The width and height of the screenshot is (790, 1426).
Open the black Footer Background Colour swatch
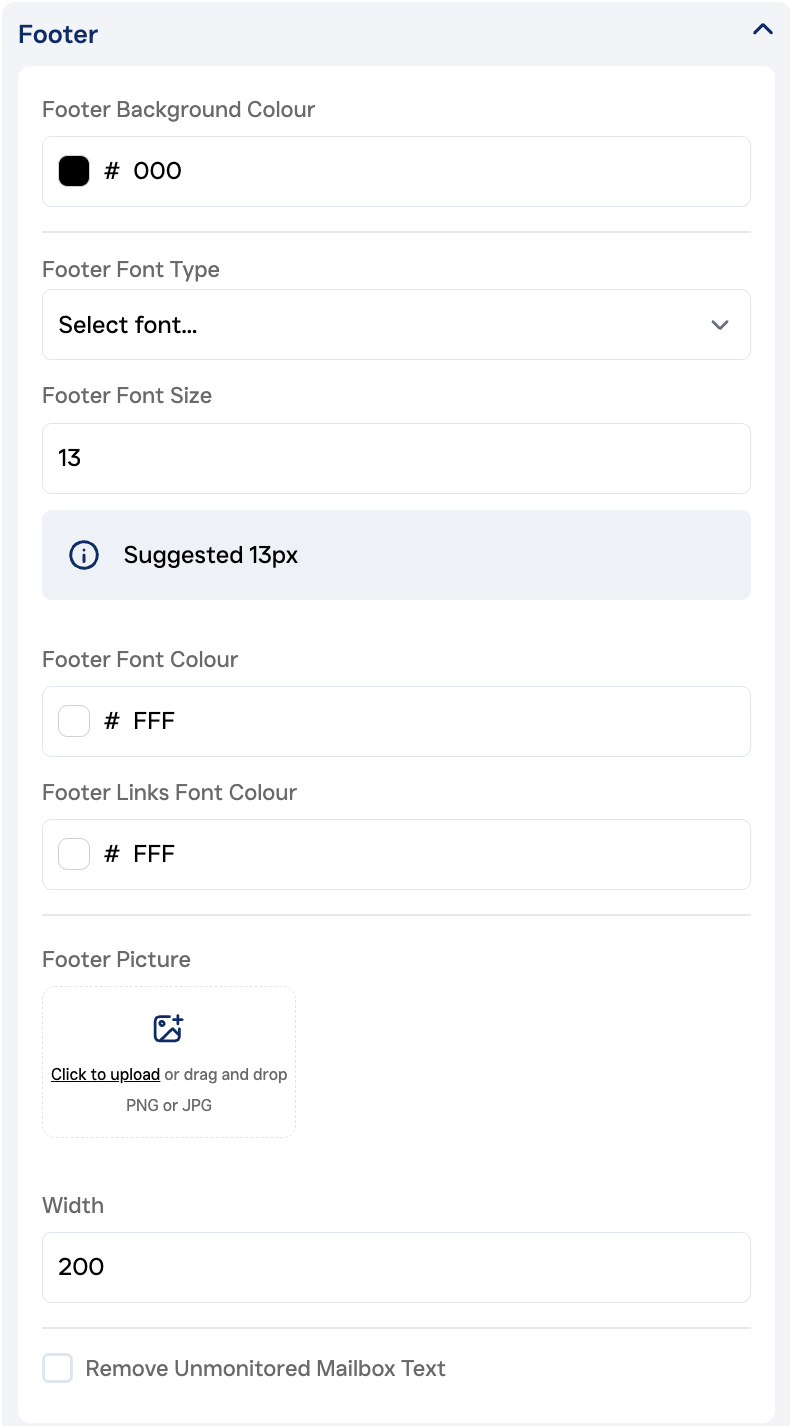74,171
